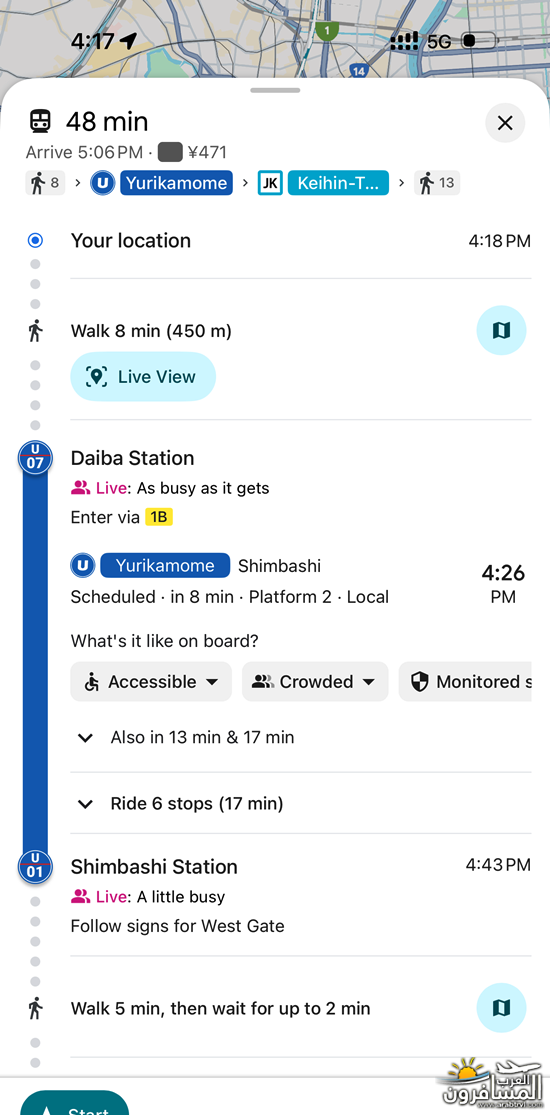
Task: Tap the U07 Daiba Station marker
Action: (35, 459)
